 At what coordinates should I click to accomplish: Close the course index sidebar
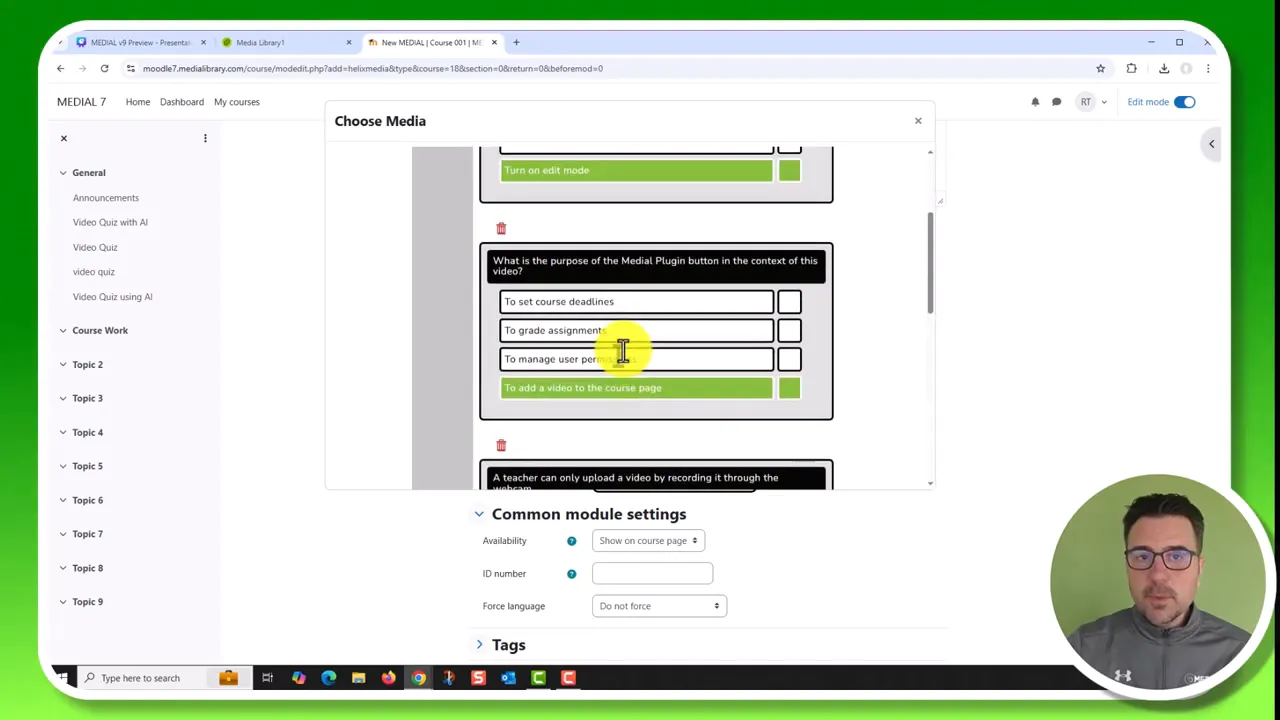[x=64, y=138]
